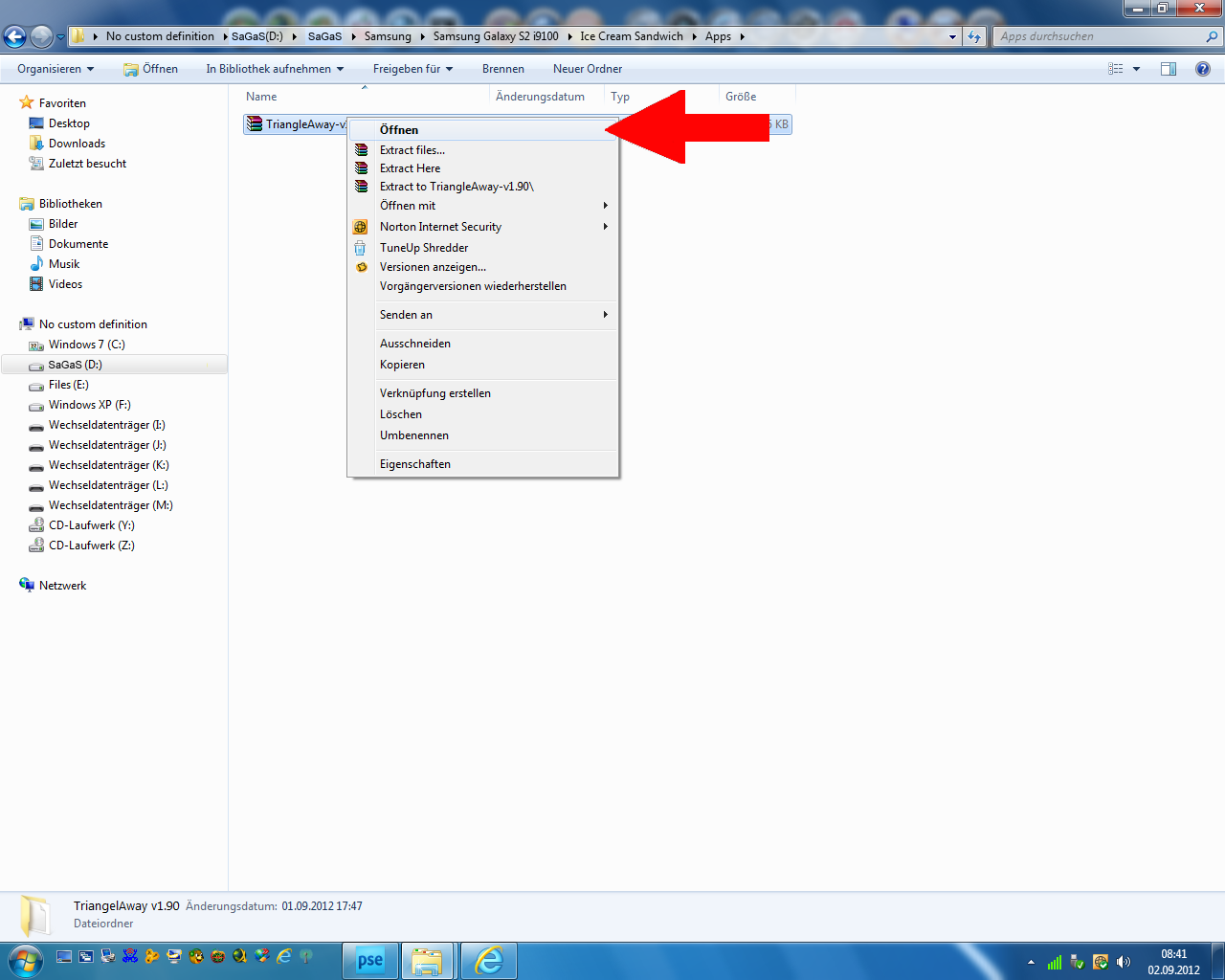Click the SaGaS(D:) breadcrumb segment

coord(257,36)
